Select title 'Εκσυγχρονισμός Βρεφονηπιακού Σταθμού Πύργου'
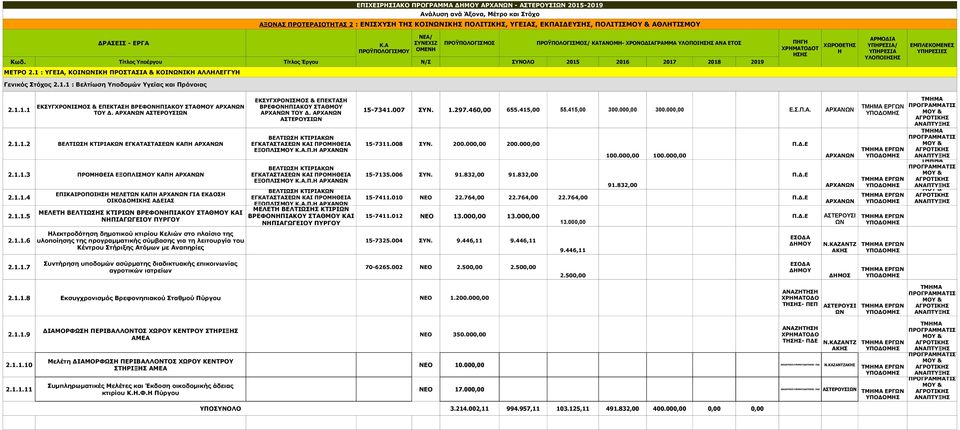The width and height of the screenshot is (960, 430). tap(140, 298)
